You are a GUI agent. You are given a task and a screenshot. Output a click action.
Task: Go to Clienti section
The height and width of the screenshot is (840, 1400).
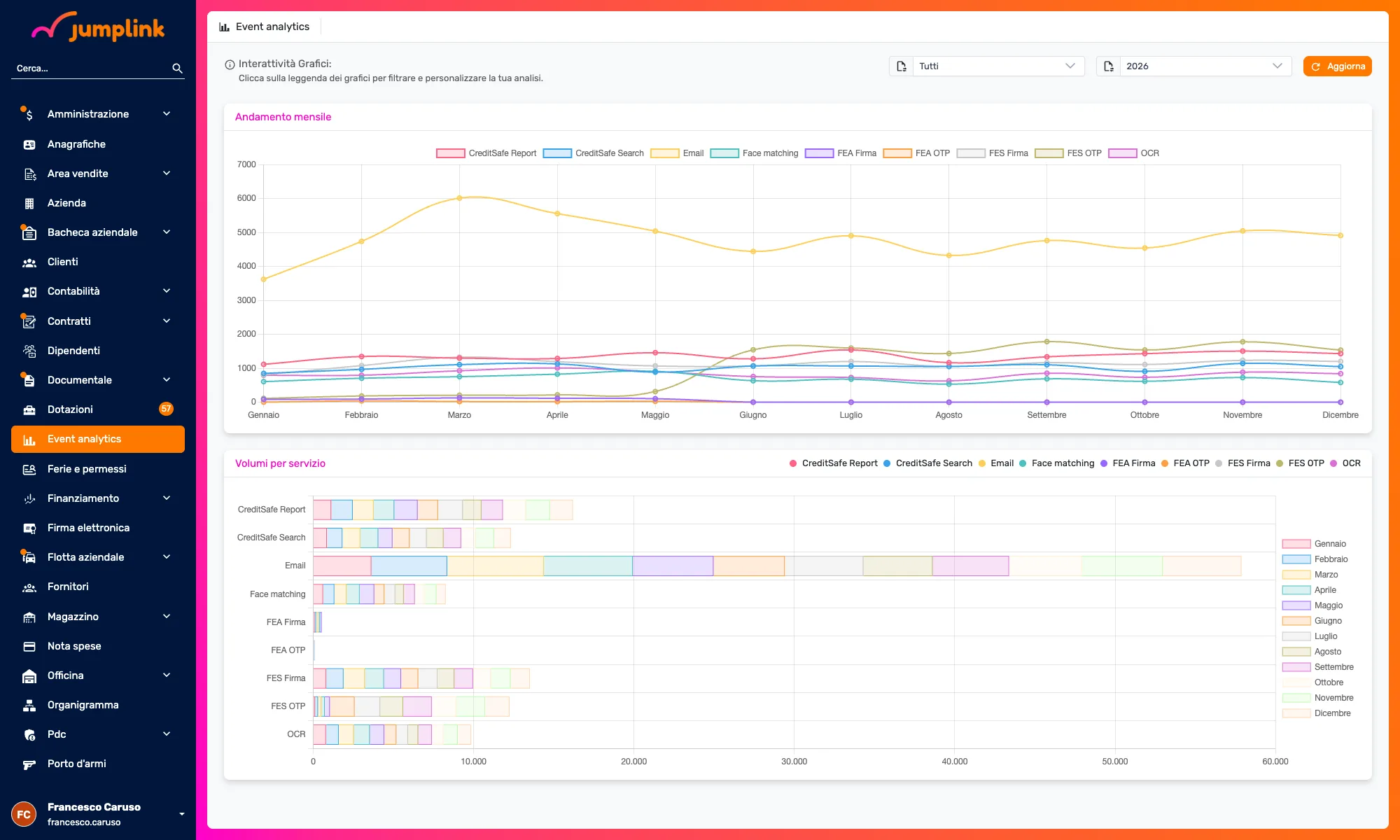click(98, 262)
